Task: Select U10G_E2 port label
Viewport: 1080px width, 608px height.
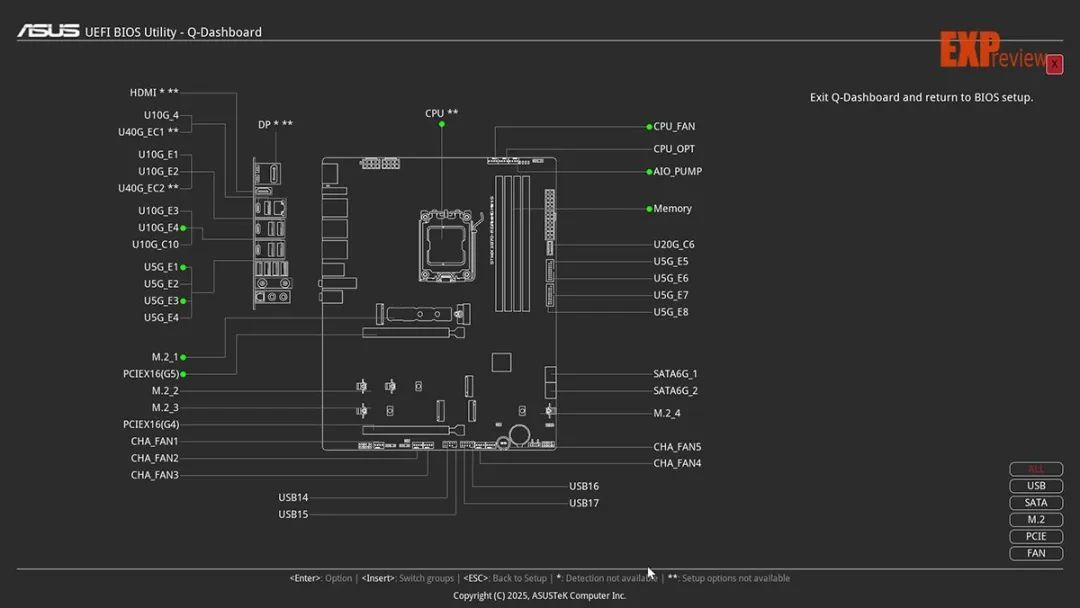Action: click(x=158, y=171)
